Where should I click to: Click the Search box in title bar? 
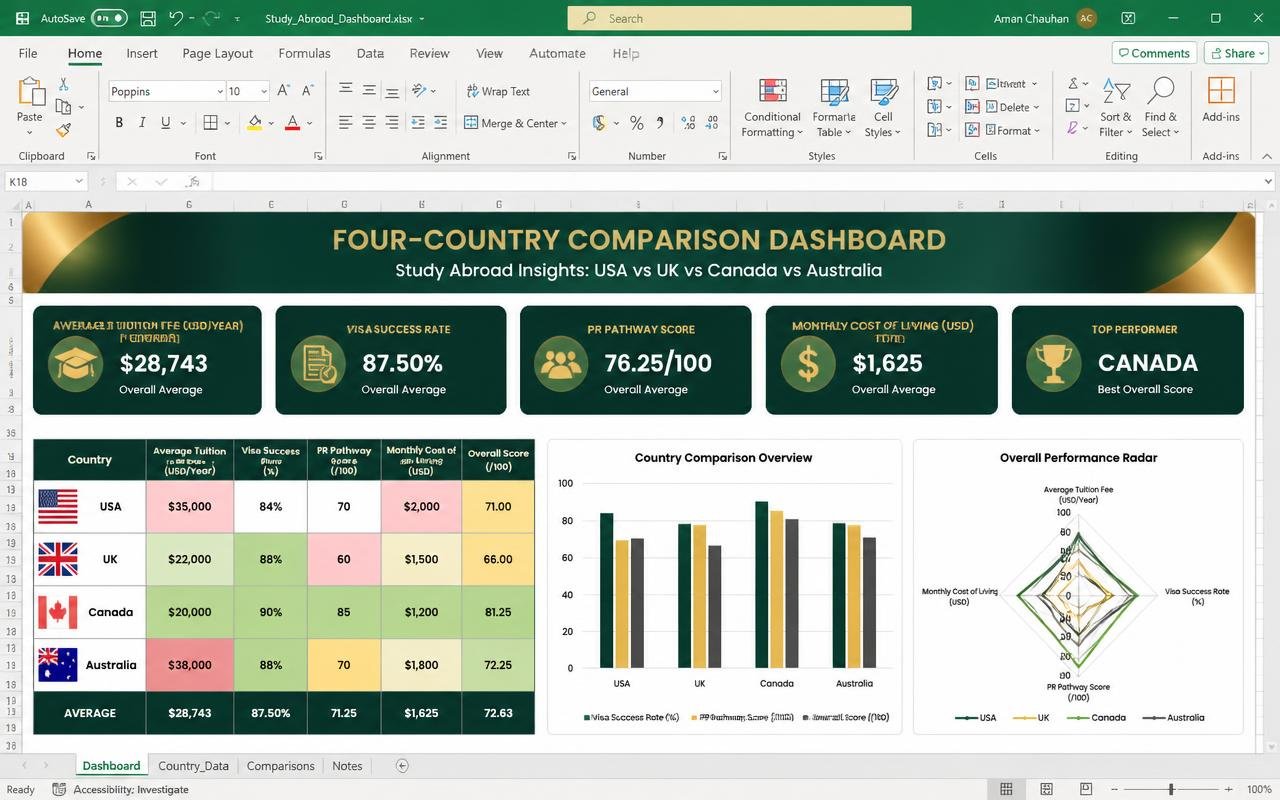739,18
